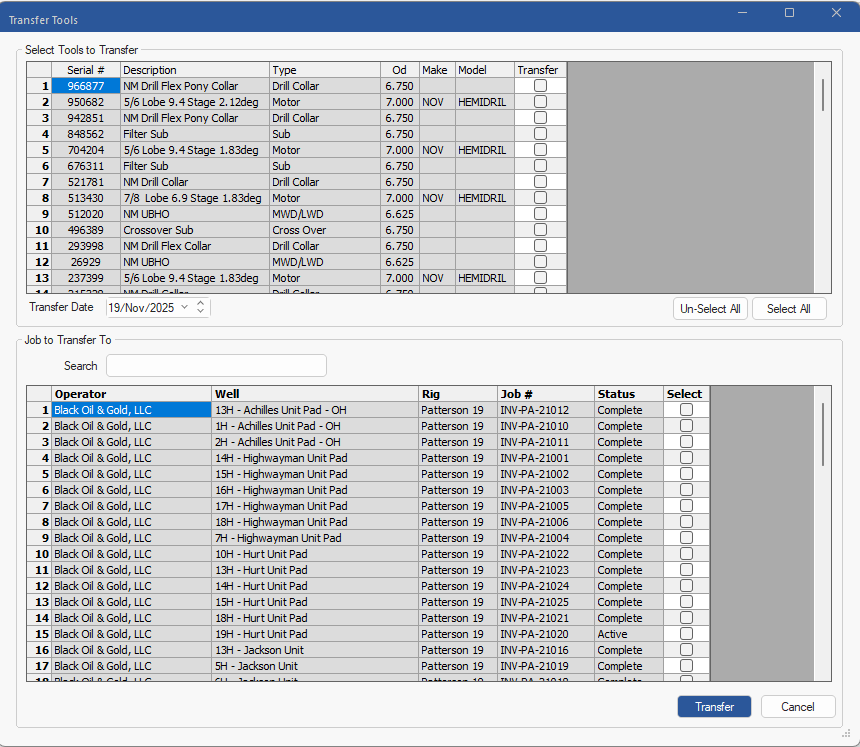Sort tools by Serial # header
This screenshot has width=860, height=747.
[86, 70]
